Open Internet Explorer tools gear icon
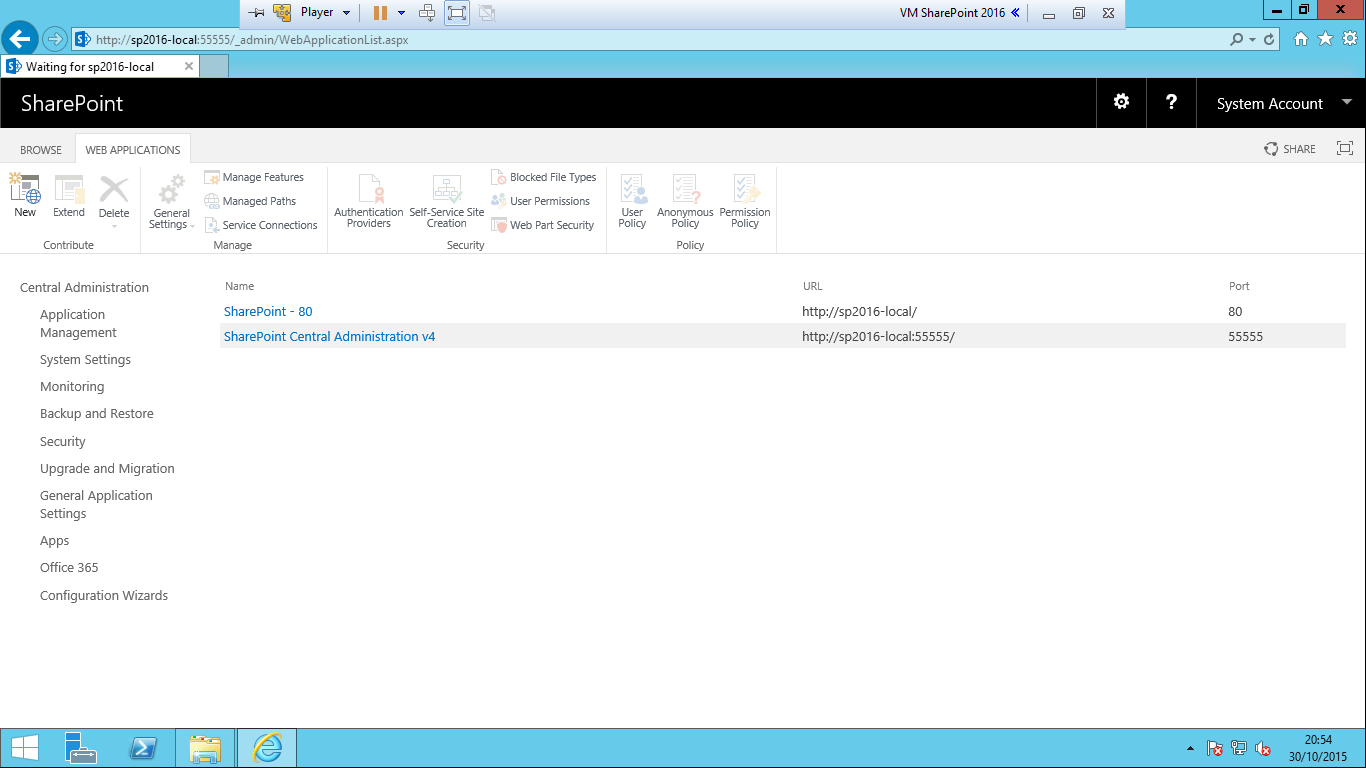The image size is (1366, 768). pyautogui.click(x=1349, y=39)
